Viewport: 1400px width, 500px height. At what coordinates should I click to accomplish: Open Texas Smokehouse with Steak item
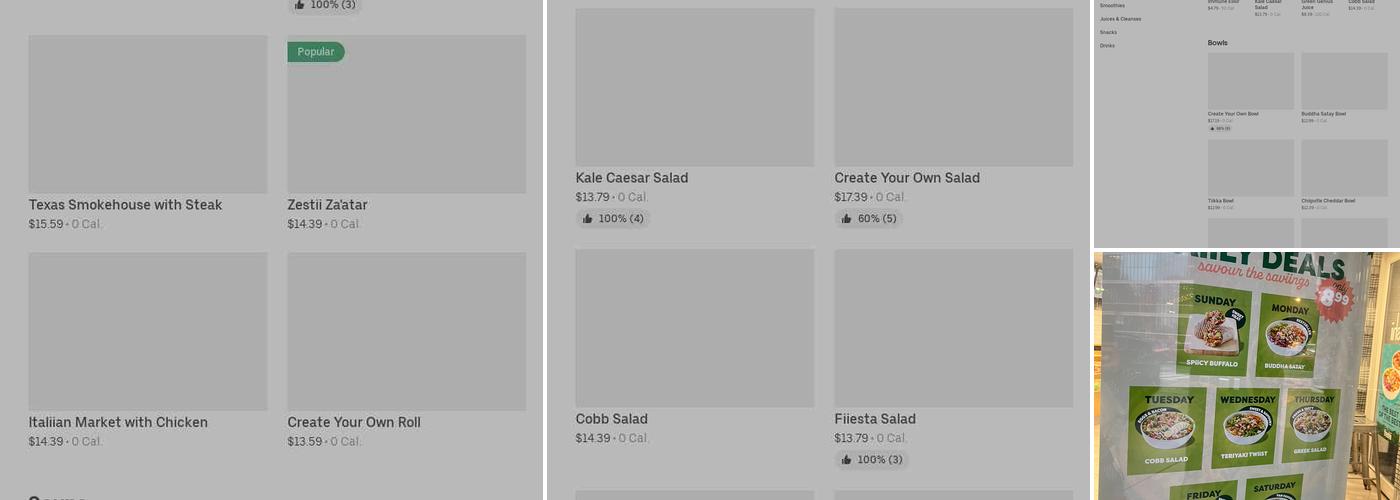(125, 205)
